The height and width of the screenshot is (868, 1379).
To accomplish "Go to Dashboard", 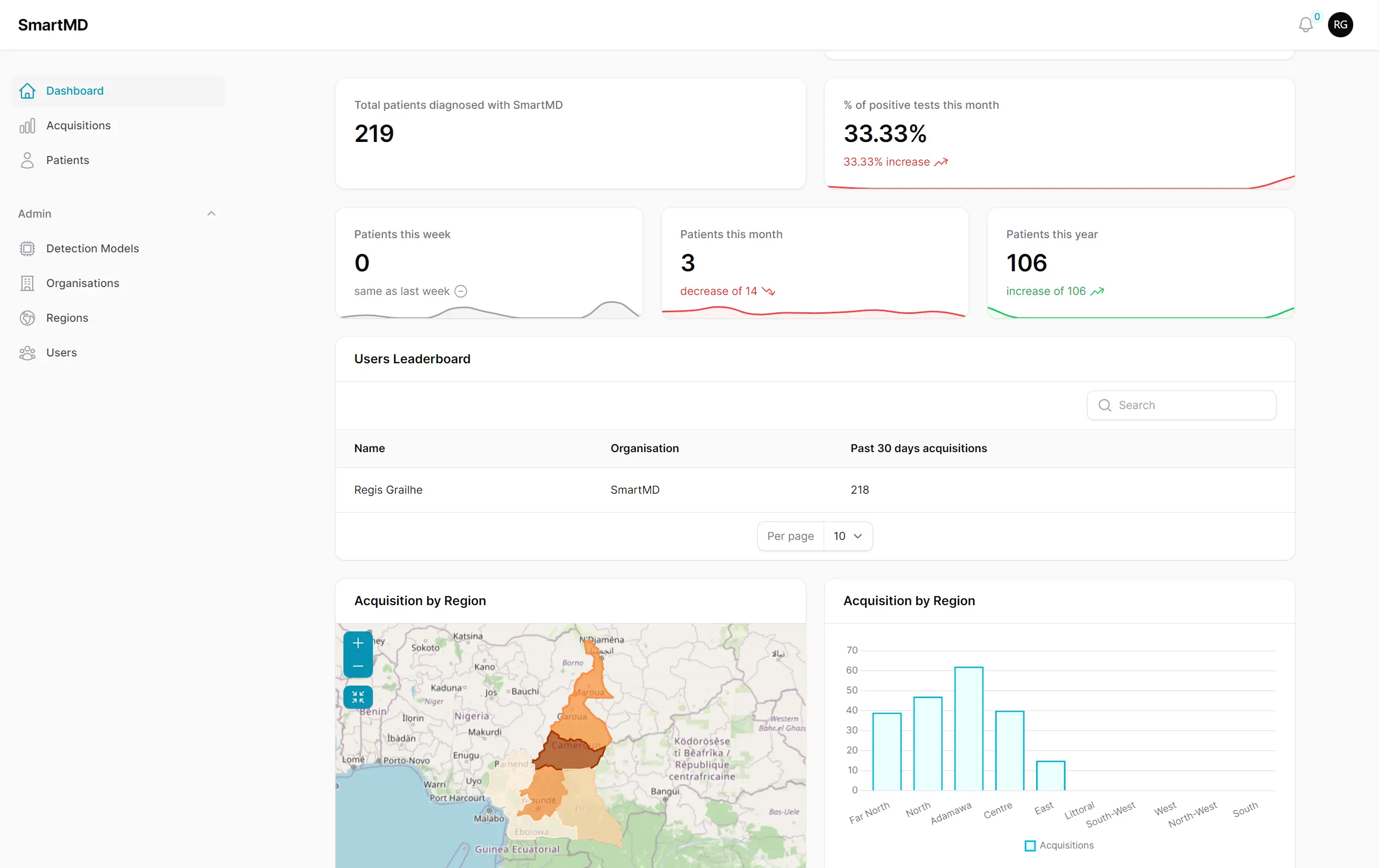I will click(x=118, y=90).
